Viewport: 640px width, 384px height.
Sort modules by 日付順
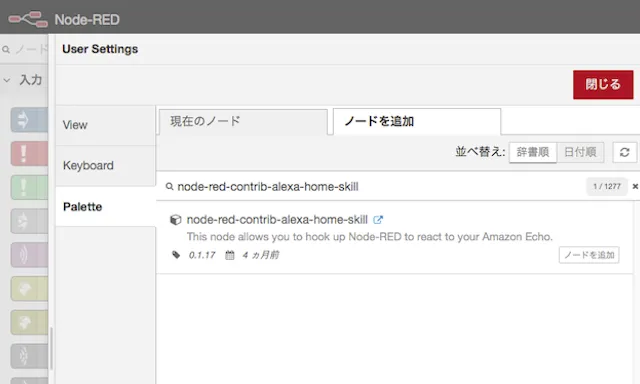coord(580,152)
